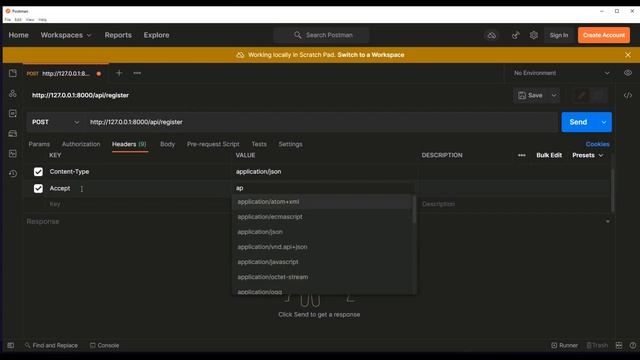Open the History sidebar icon

[13, 173]
